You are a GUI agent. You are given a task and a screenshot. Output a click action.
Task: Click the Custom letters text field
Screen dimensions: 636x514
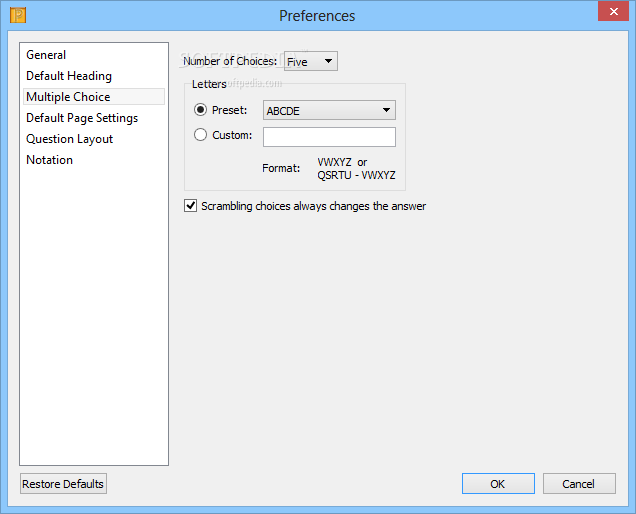coord(329,137)
